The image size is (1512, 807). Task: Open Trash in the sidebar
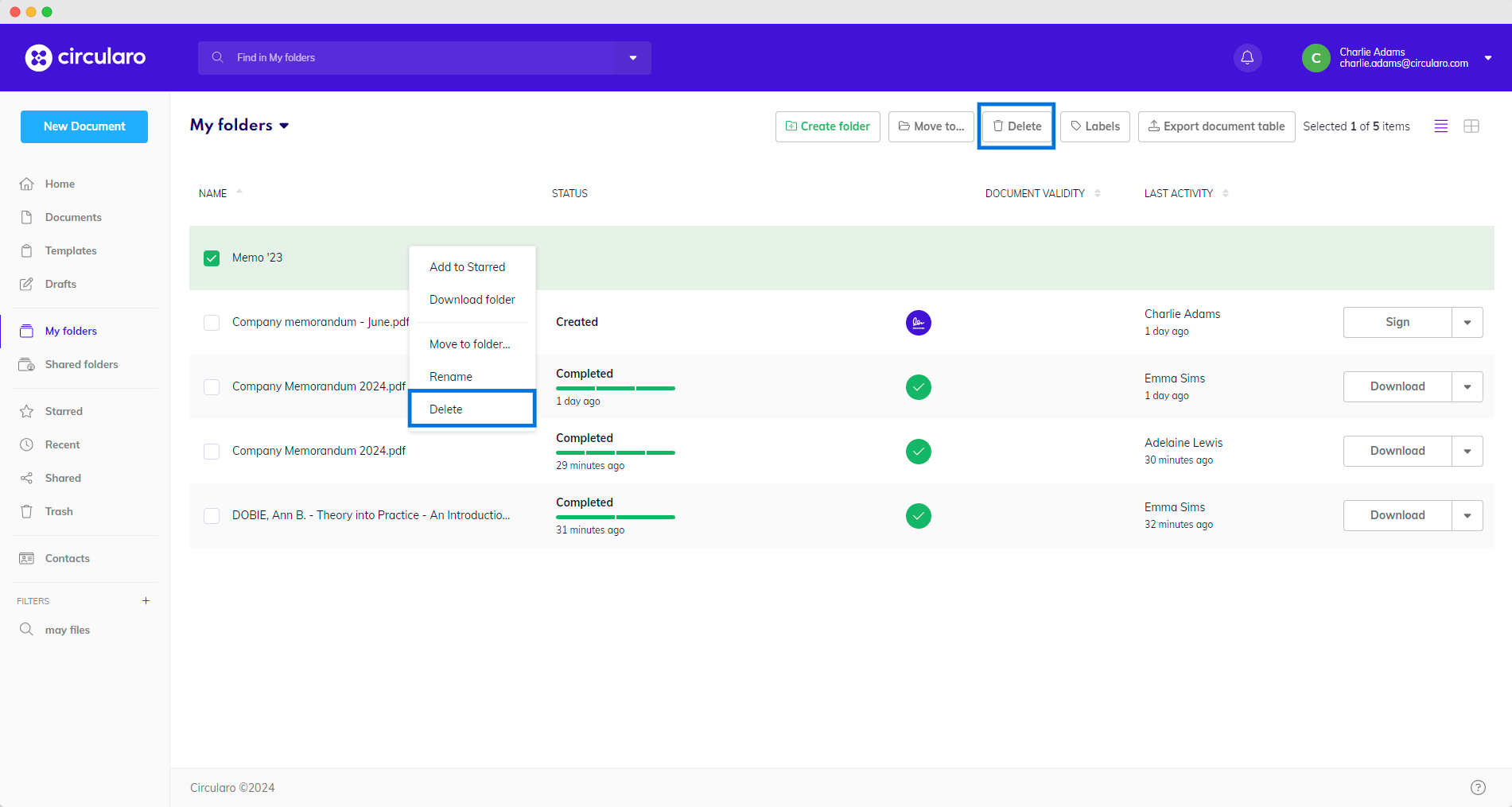tap(59, 511)
